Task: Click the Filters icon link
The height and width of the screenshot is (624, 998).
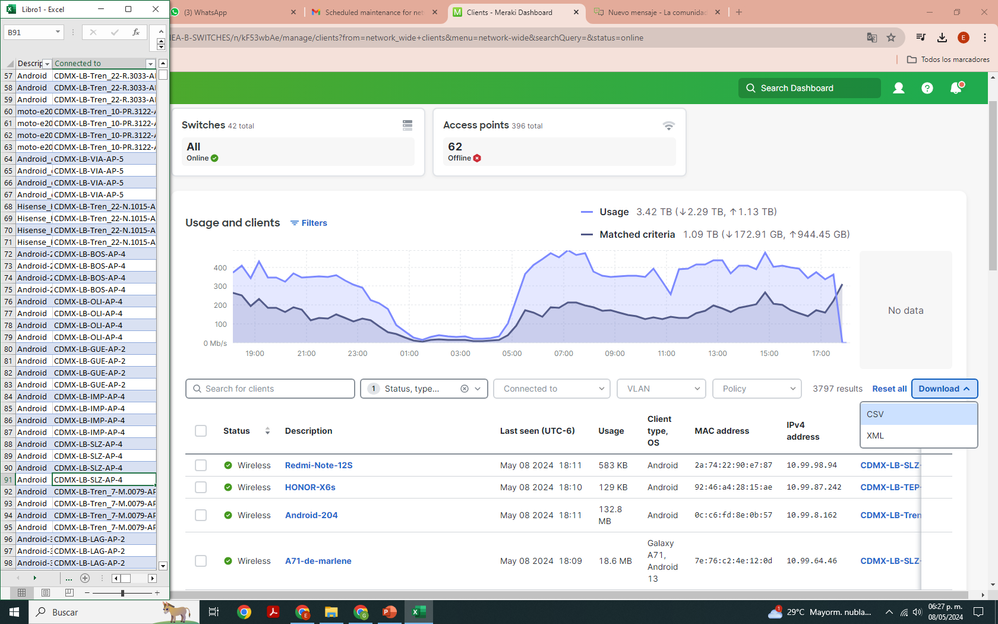Action: (x=308, y=223)
